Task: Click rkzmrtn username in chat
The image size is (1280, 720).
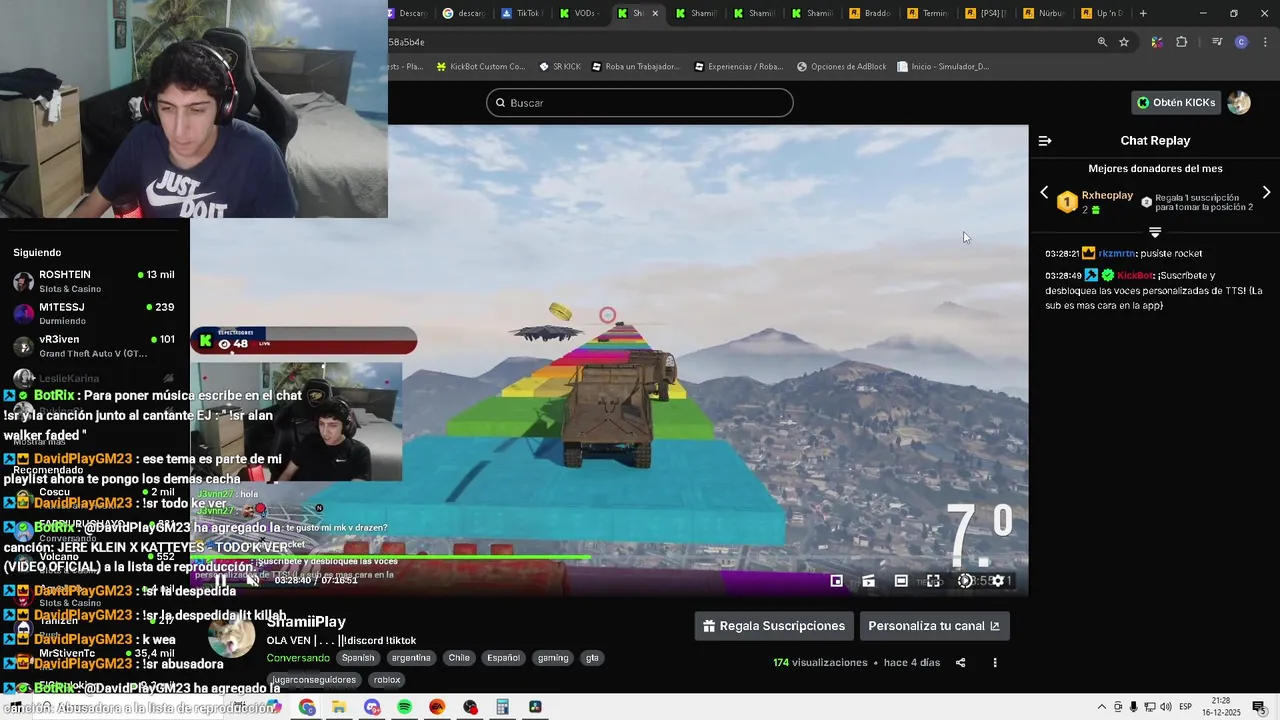Action: coord(1117,253)
